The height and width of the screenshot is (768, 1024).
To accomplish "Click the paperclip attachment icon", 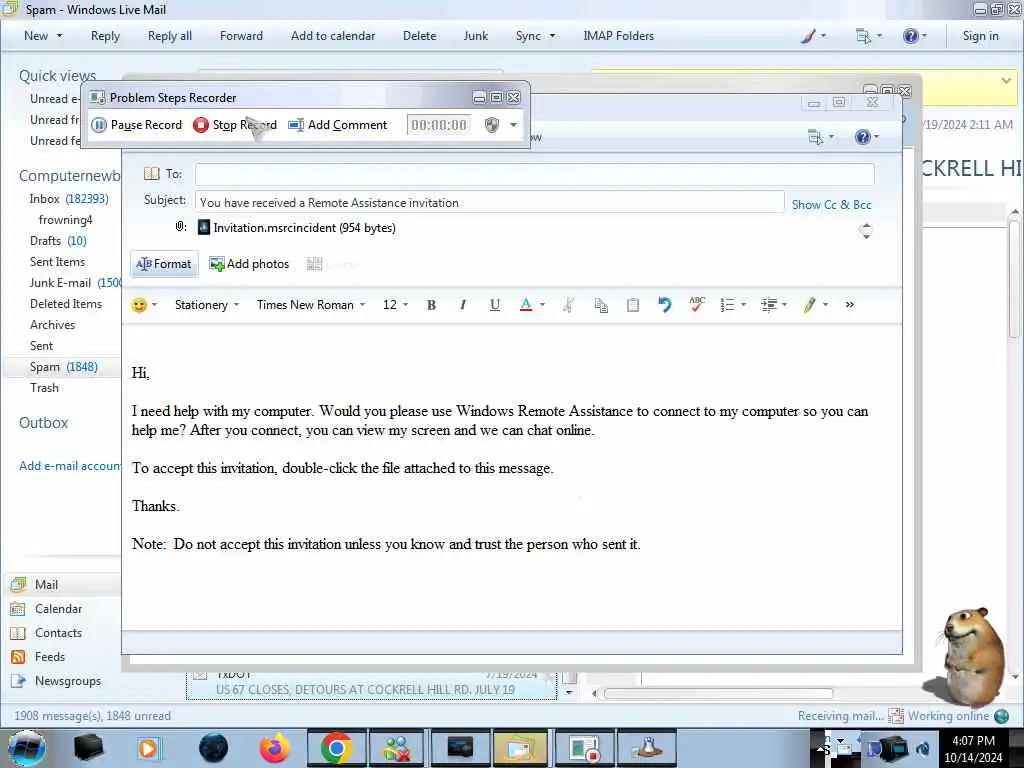I will 180,227.
